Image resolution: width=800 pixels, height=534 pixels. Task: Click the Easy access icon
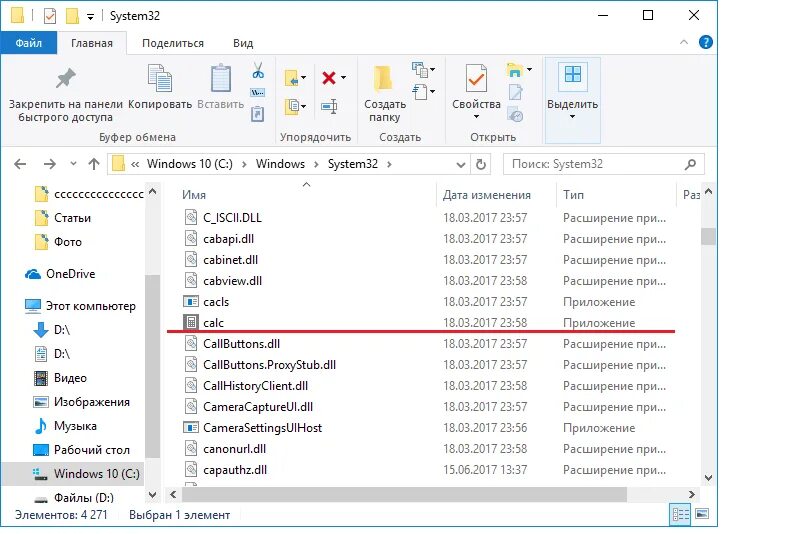[419, 92]
